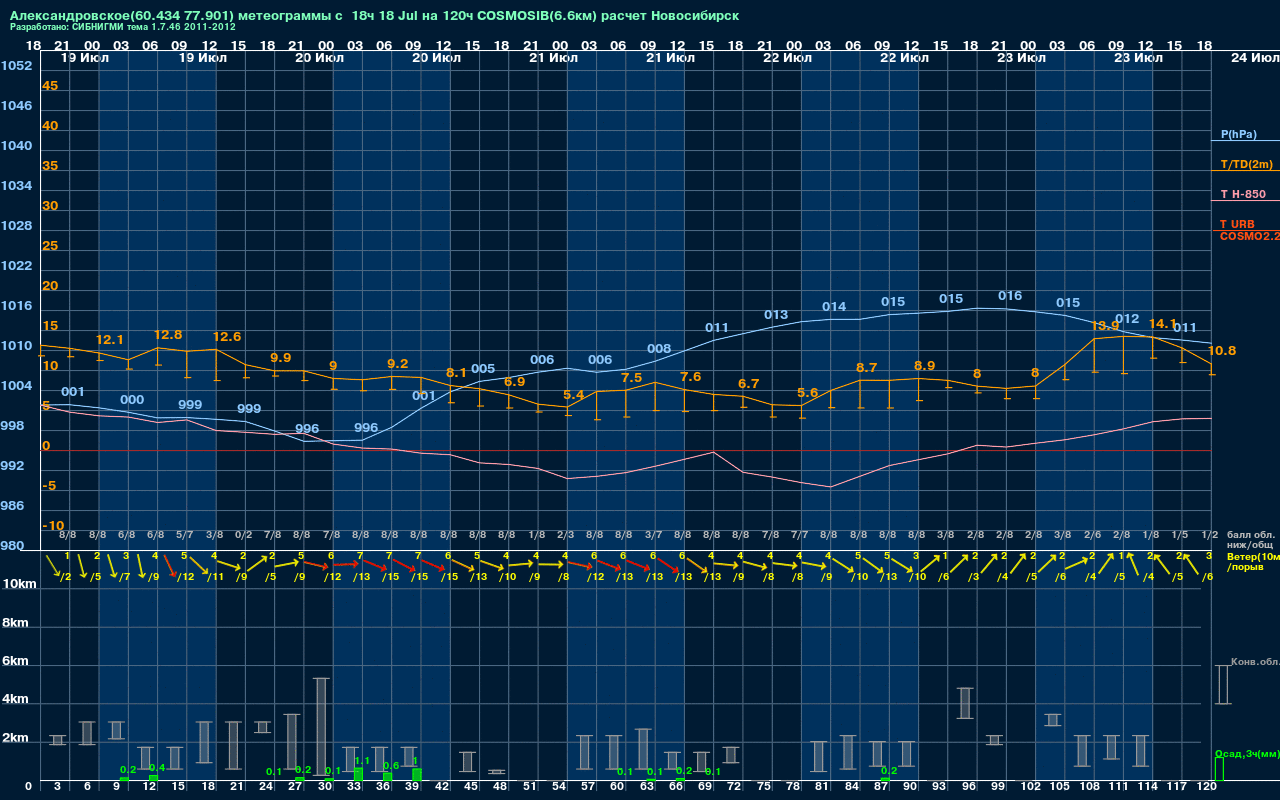Click the '24 Июл' date label

[x=1254, y=58]
